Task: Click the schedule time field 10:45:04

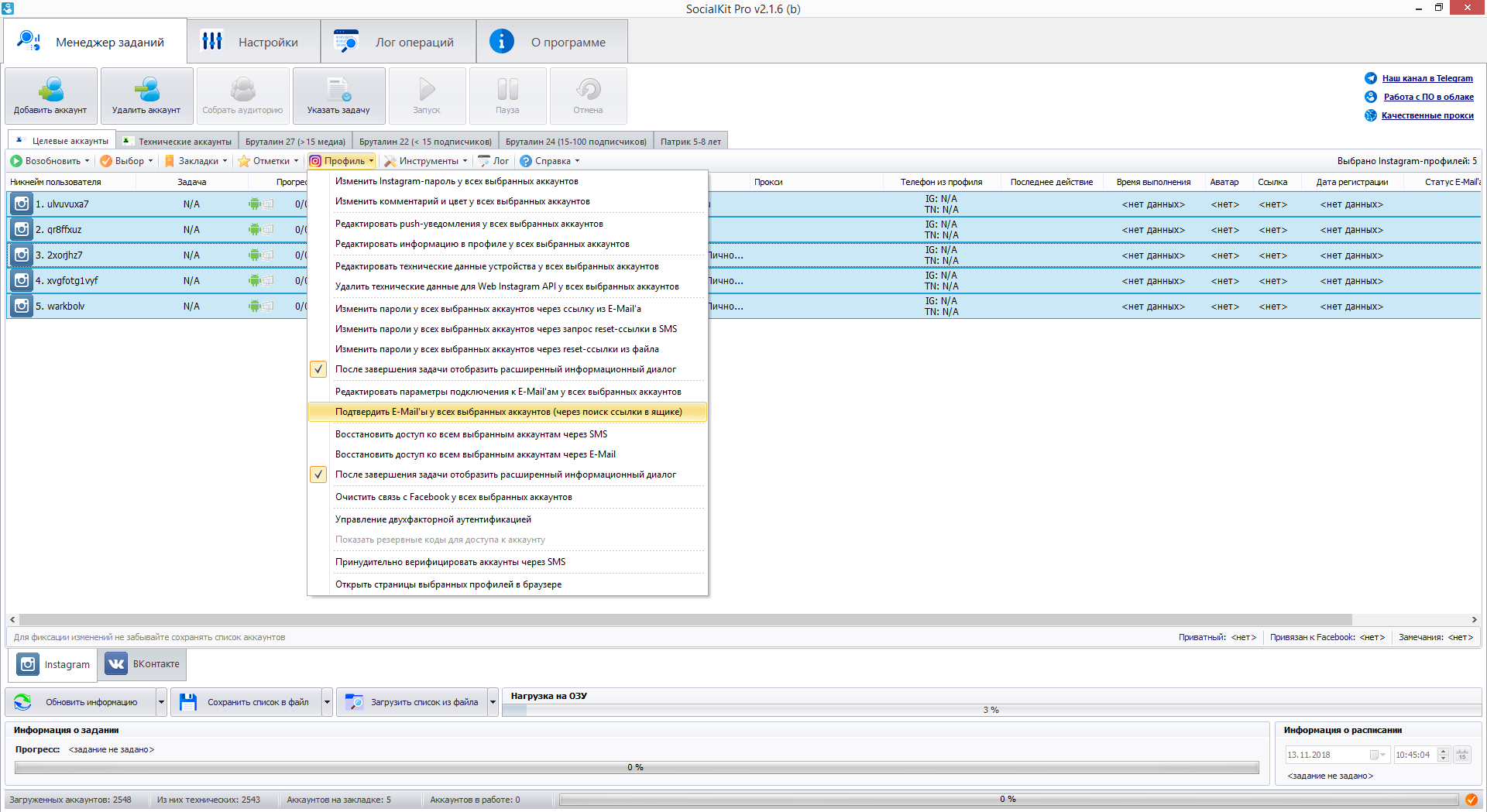Action: click(x=1414, y=755)
